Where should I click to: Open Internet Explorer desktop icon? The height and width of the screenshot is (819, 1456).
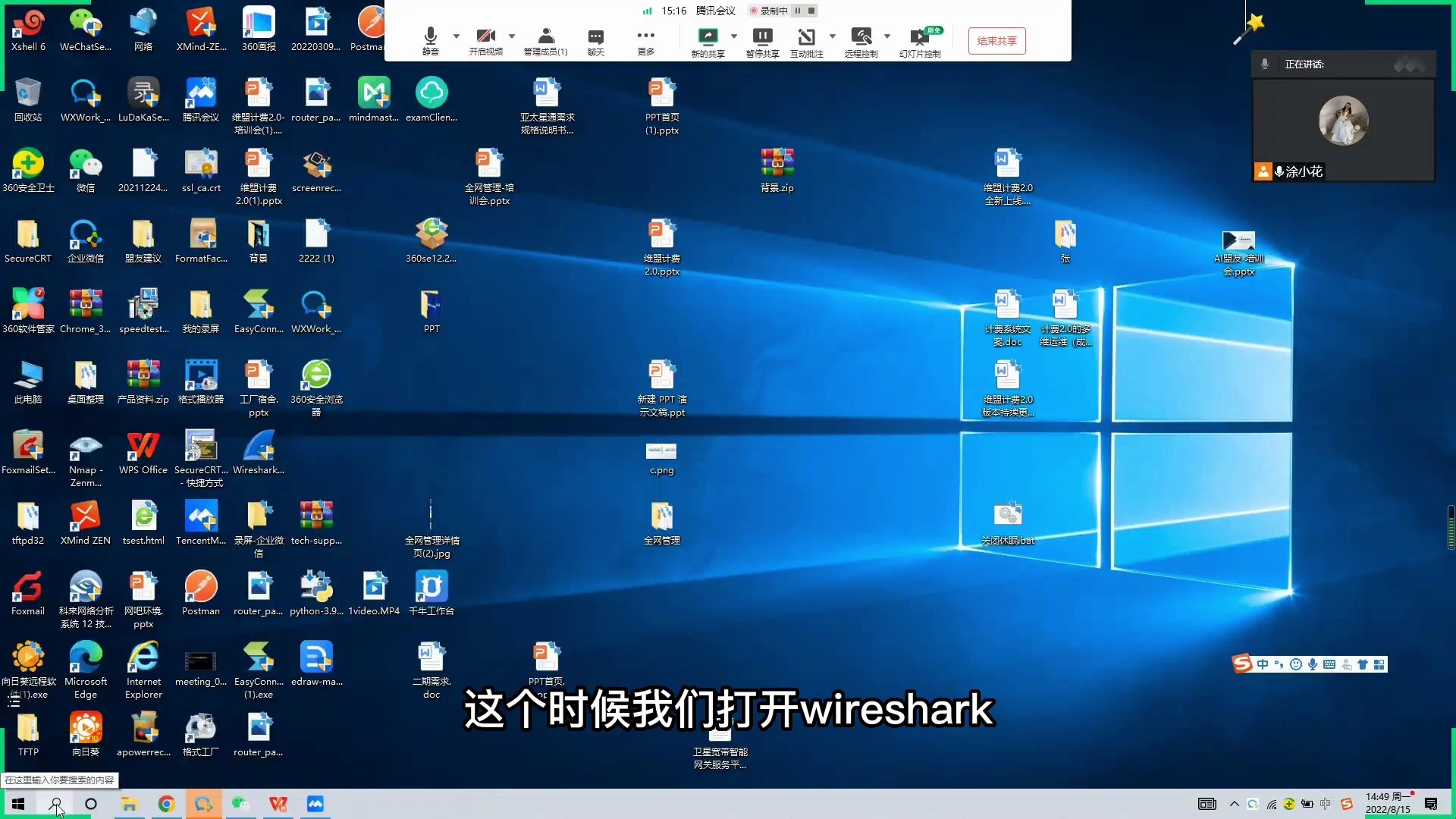143,670
